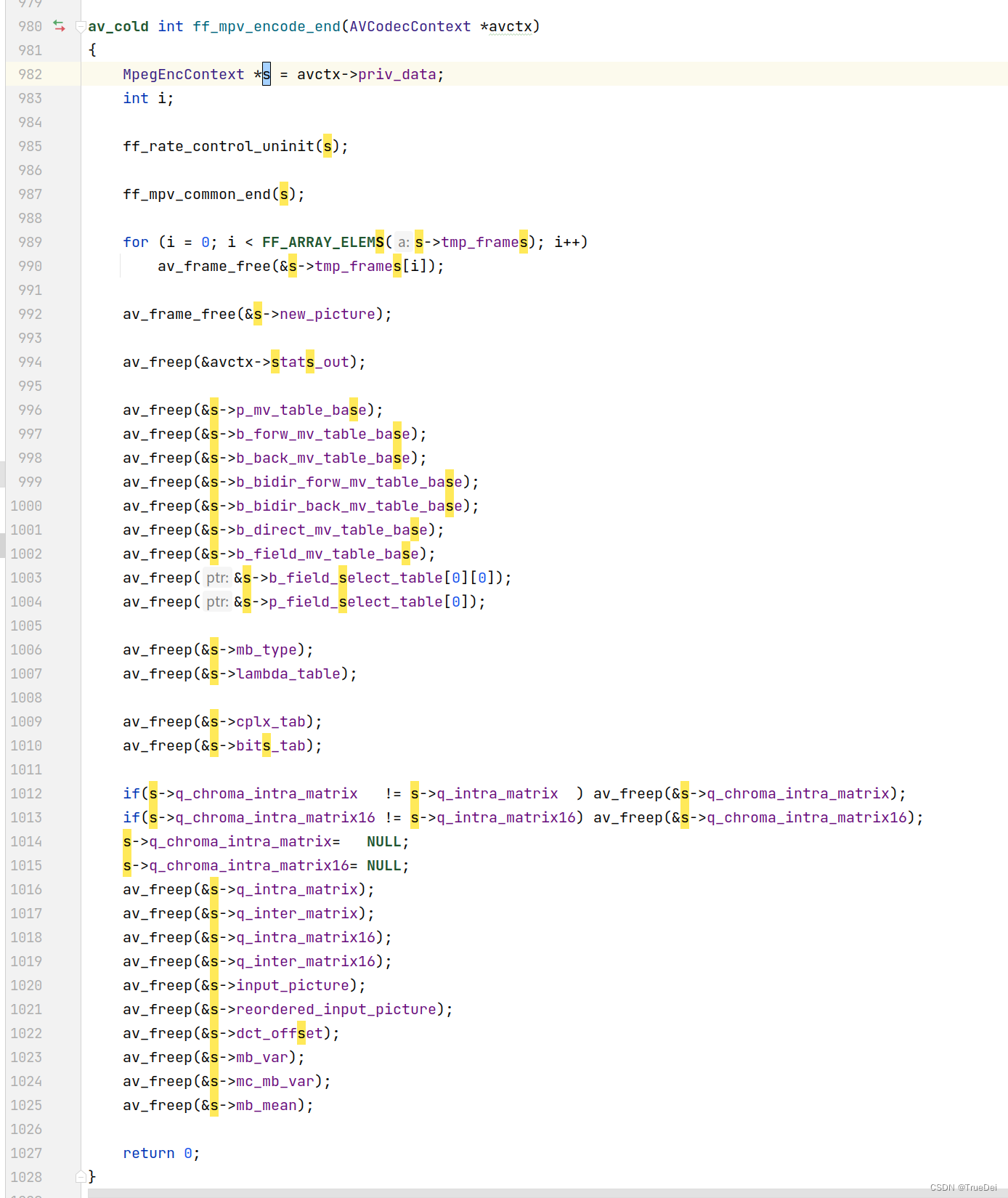Click 'lambda_table' on line 1007
Image resolution: width=1008 pixels, height=1198 pixels.
(288, 673)
